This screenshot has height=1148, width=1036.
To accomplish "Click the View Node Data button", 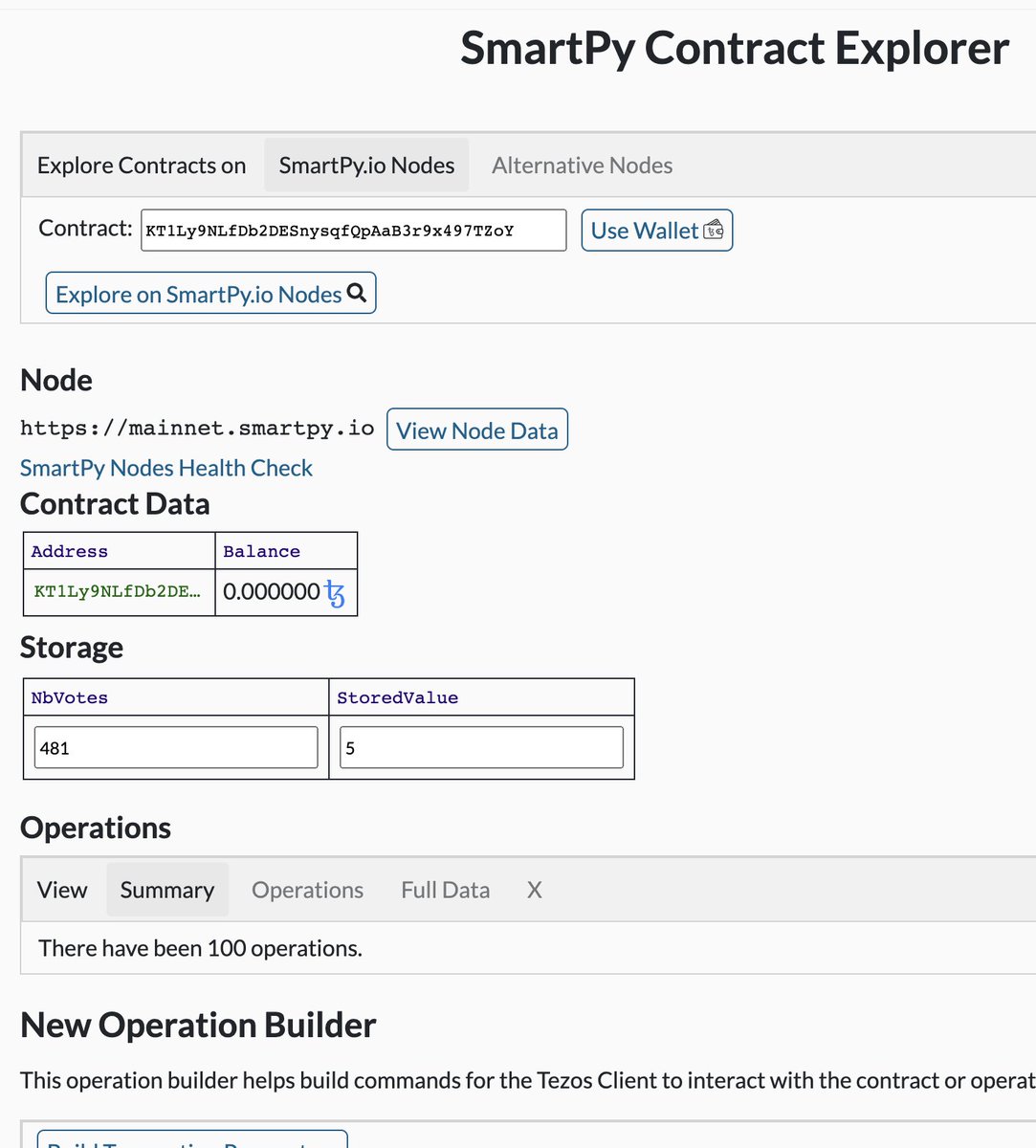I will click(477, 430).
